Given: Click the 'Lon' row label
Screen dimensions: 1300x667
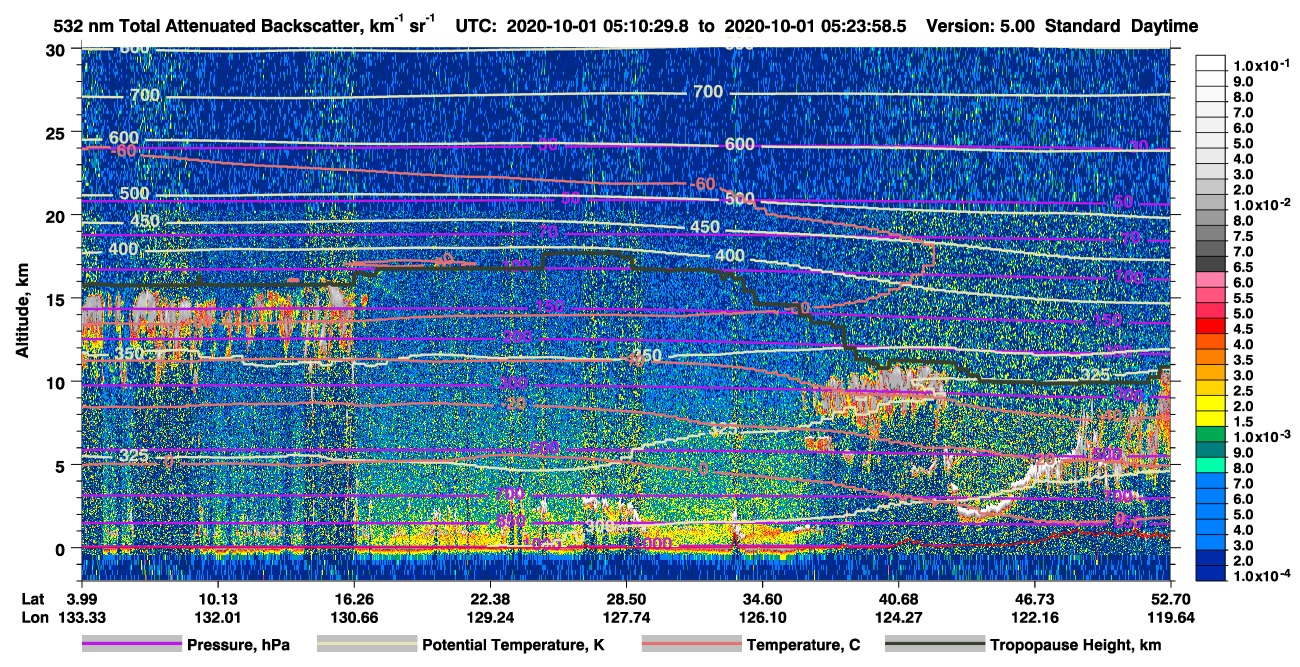Looking at the screenshot, I should tap(33, 616).
